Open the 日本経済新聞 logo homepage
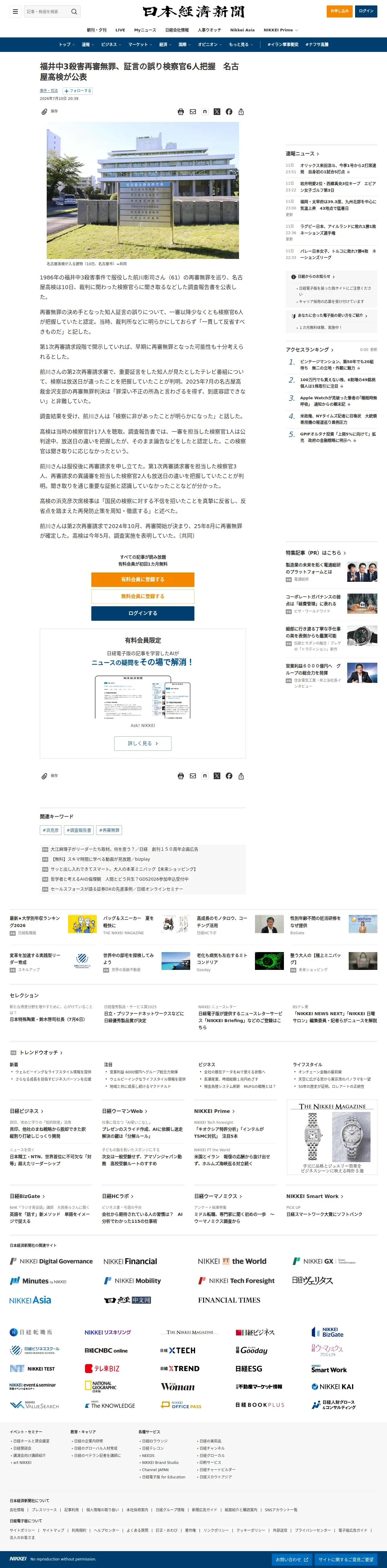The width and height of the screenshot is (387, 1568). pyautogui.click(x=194, y=11)
